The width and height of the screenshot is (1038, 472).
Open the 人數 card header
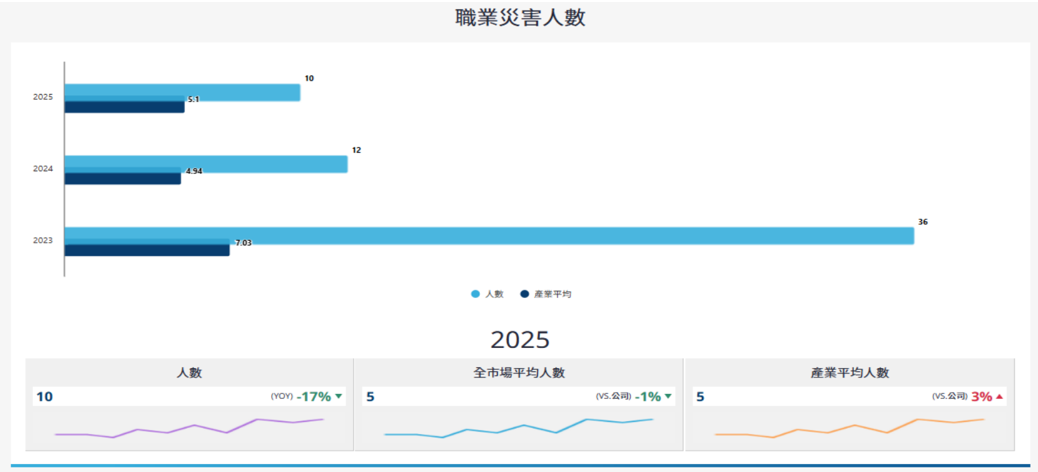click(x=189, y=373)
